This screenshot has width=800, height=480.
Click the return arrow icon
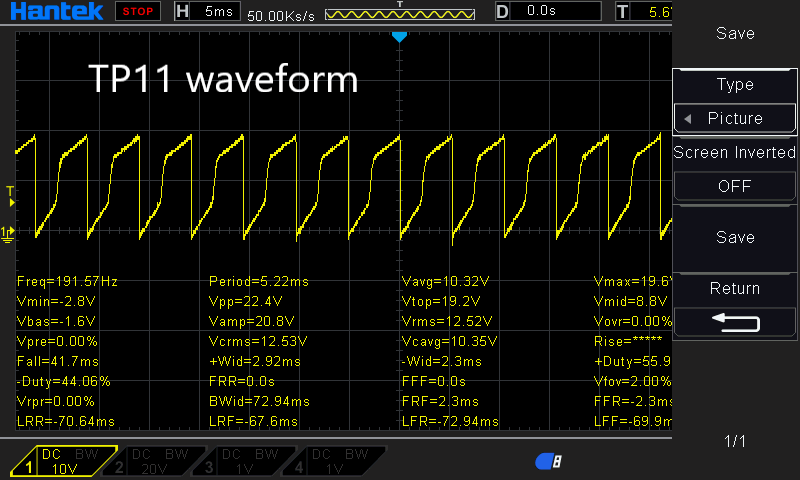pyautogui.click(x=735, y=323)
